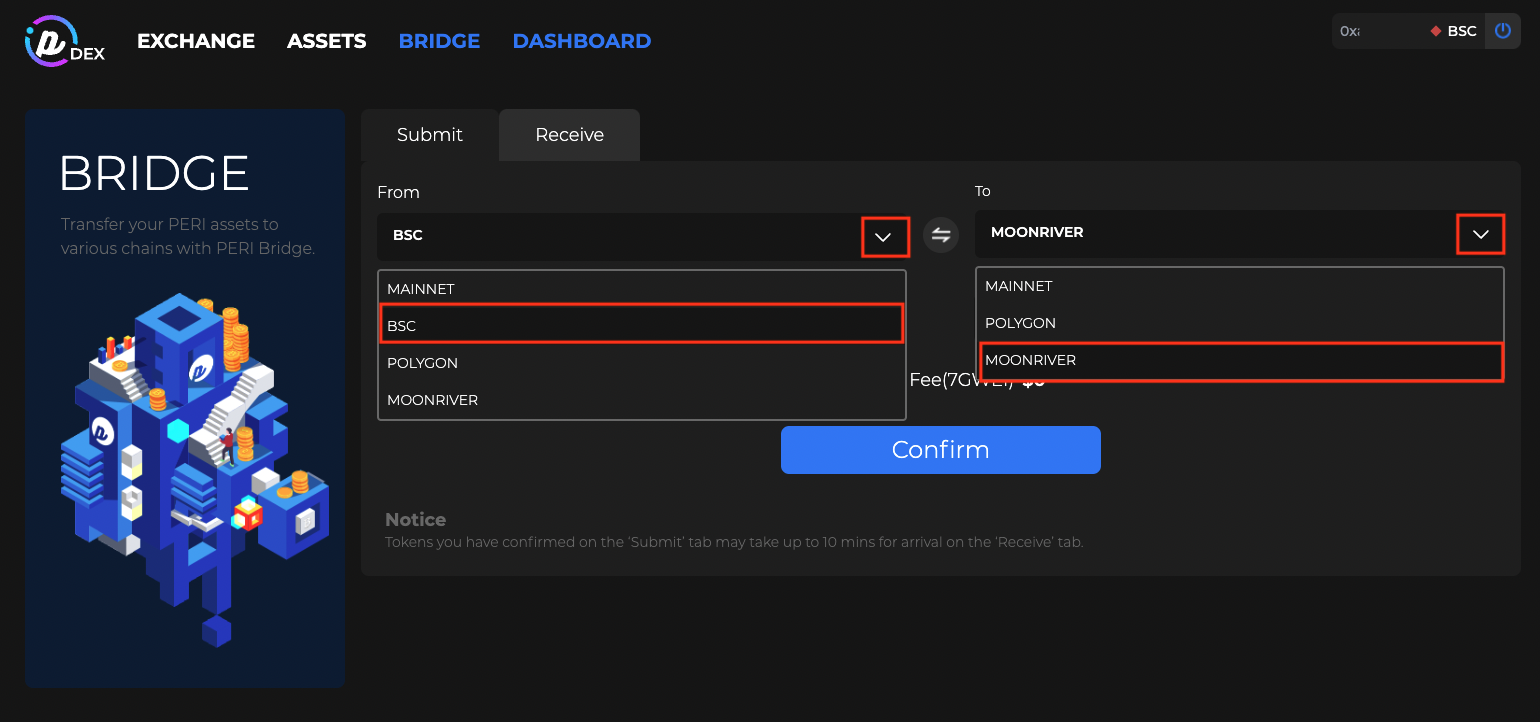The width and height of the screenshot is (1540, 722).
Task: Switch to the Receive tab
Action: (x=570, y=135)
